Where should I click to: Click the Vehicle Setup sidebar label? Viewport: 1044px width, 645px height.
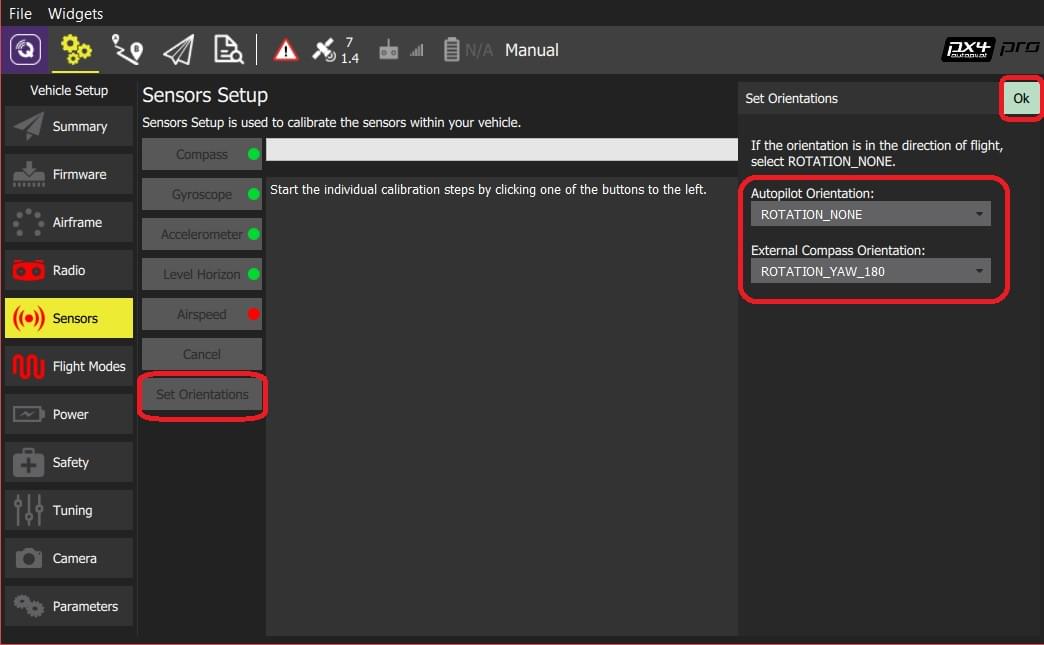[69, 91]
